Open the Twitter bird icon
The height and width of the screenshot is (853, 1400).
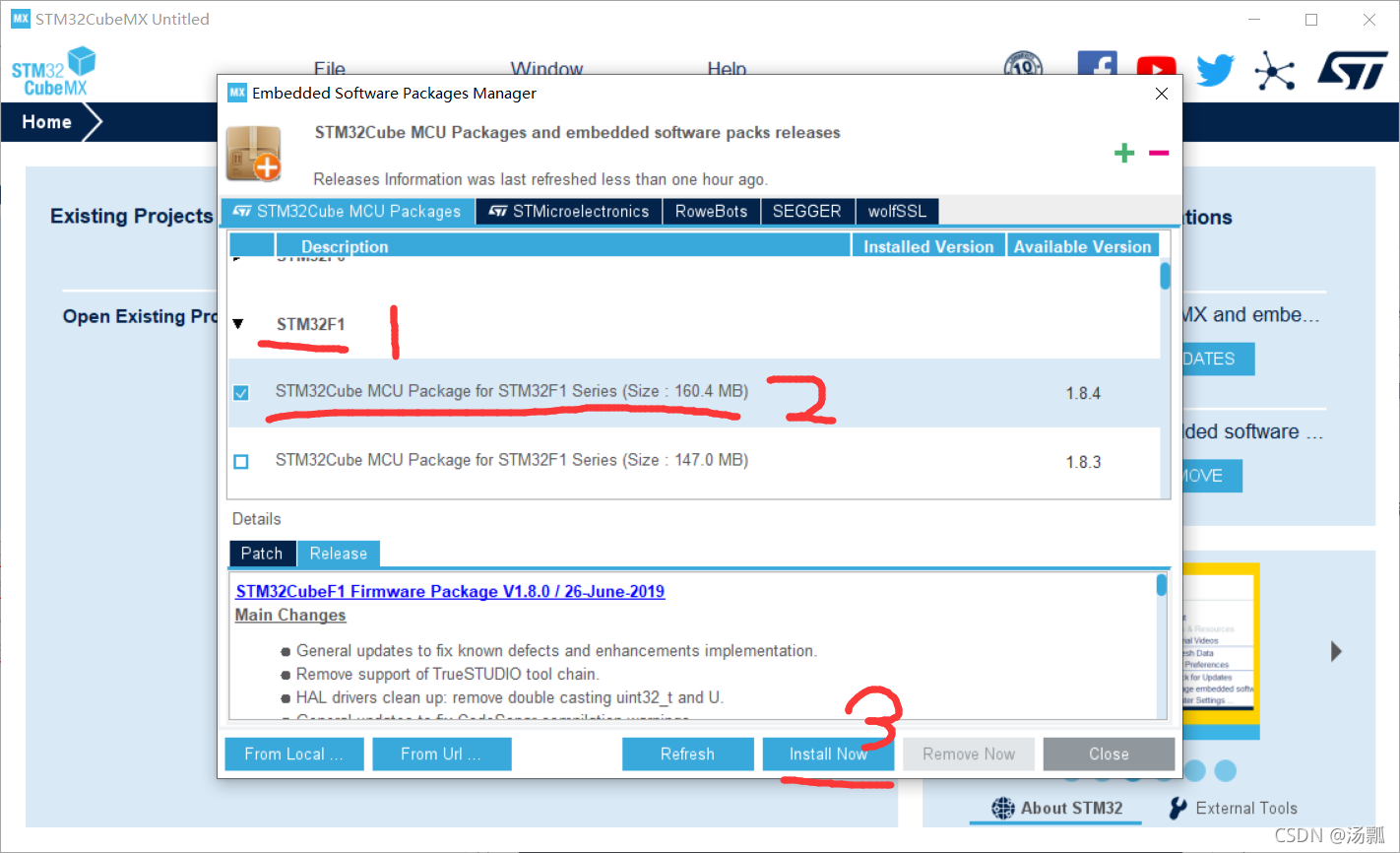coord(1216,70)
